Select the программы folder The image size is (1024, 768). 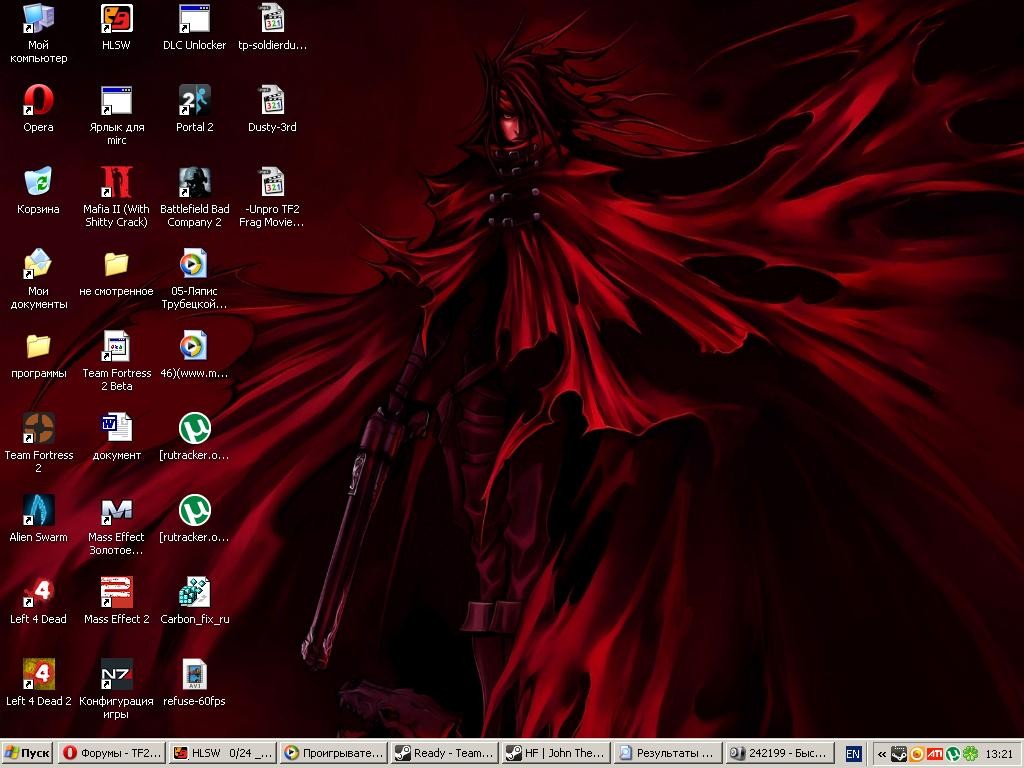(x=39, y=355)
